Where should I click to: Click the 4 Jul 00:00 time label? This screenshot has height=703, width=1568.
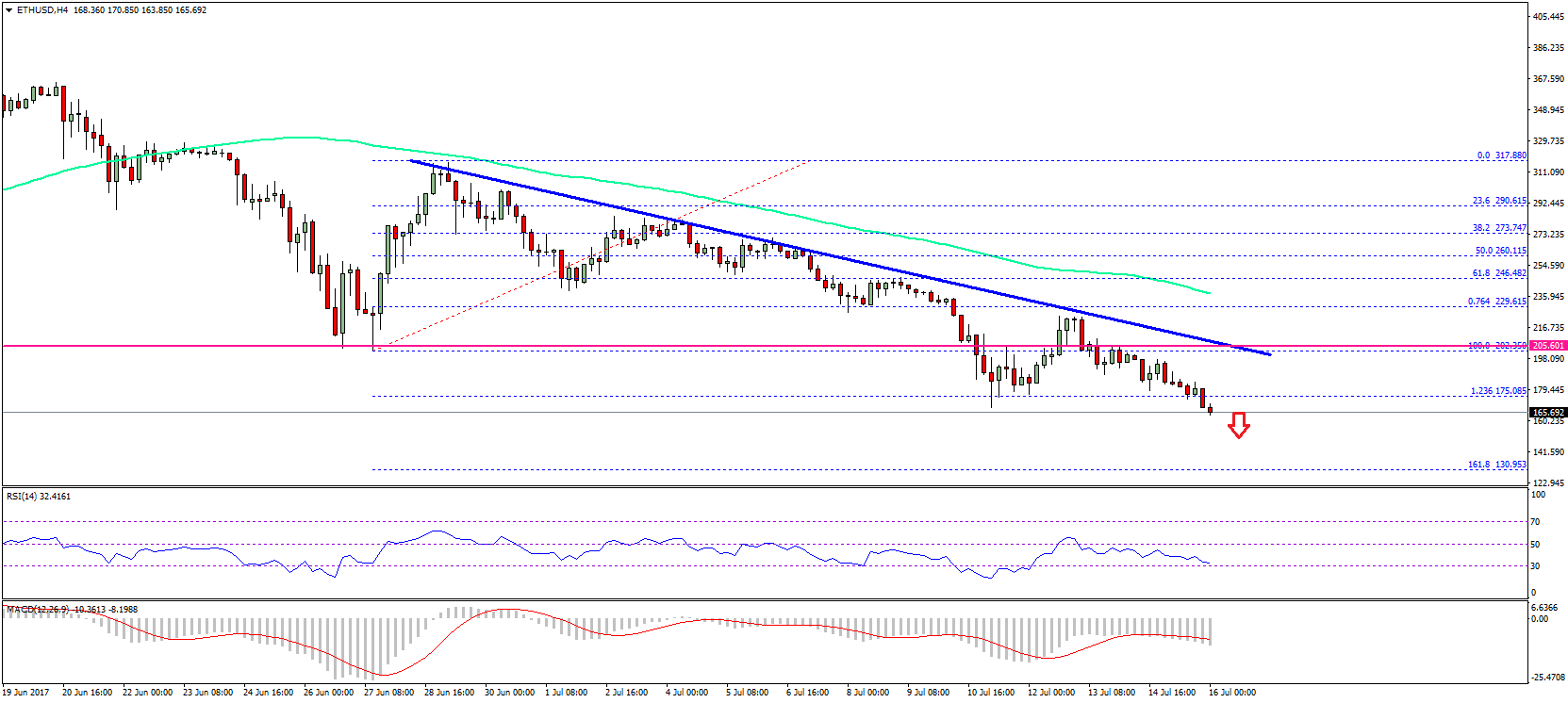click(x=686, y=693)
